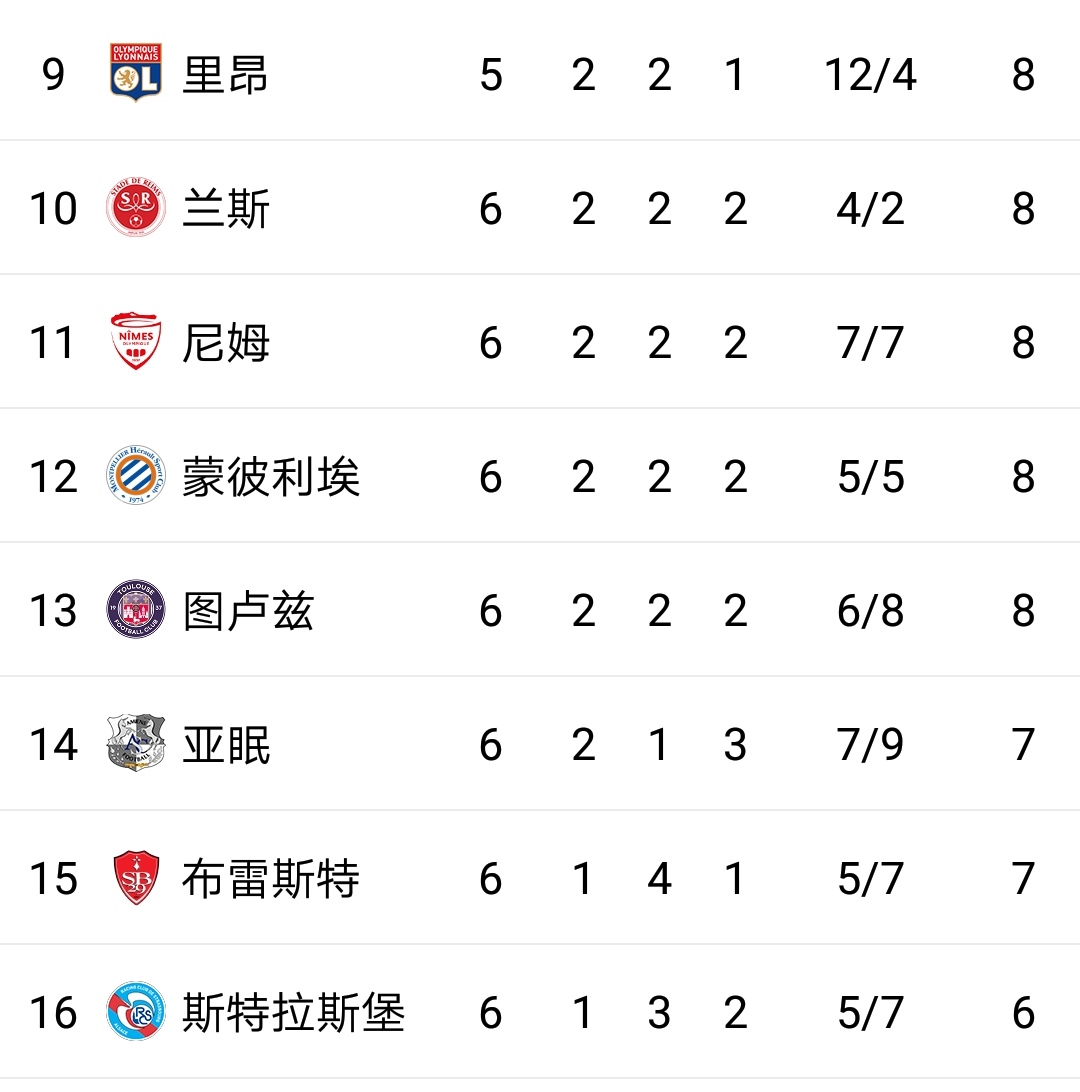
Task: Open team 里昂 from the standings
Action: point(225,75)
